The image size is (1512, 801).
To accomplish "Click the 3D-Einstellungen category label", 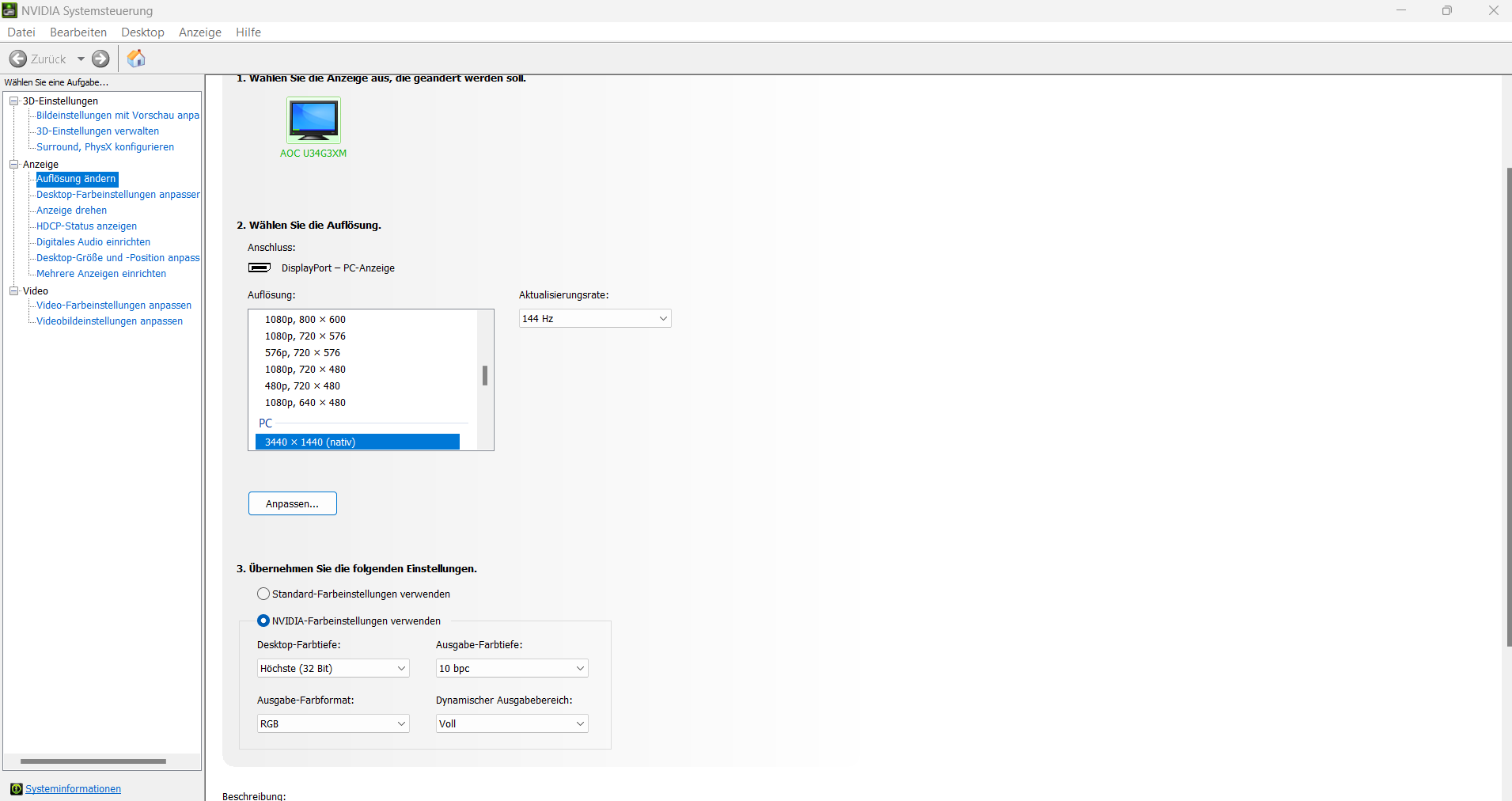I will (x=60, y=101).
